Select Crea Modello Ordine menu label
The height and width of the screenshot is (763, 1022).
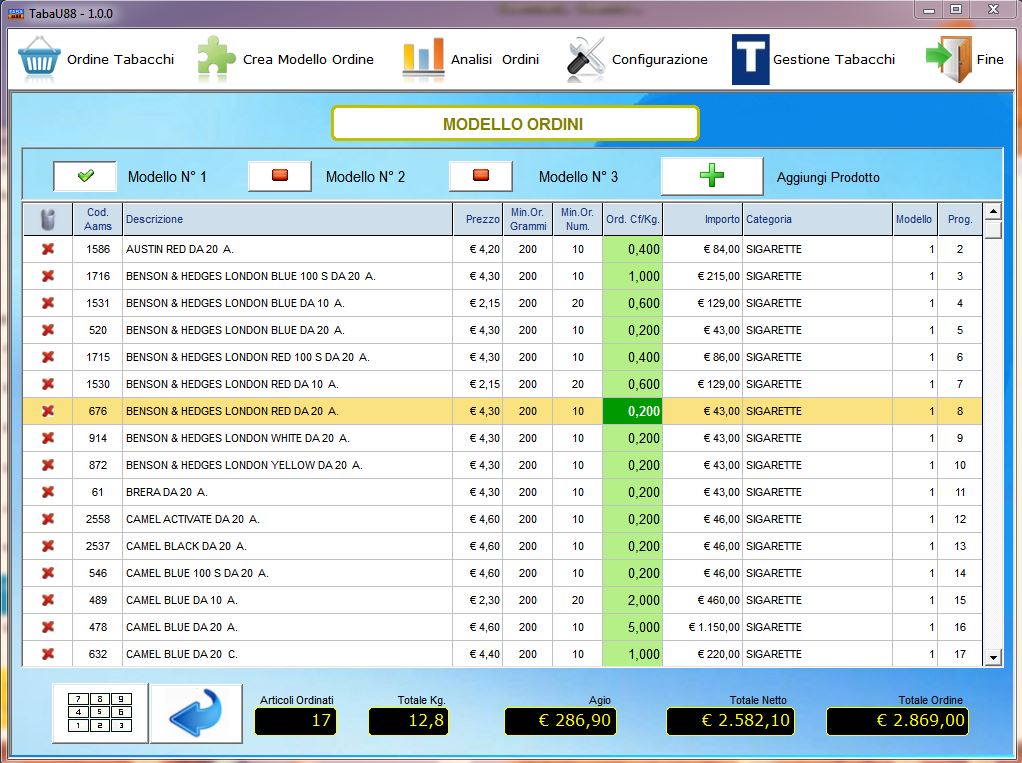pyautogui.click(x=308, y=59)
